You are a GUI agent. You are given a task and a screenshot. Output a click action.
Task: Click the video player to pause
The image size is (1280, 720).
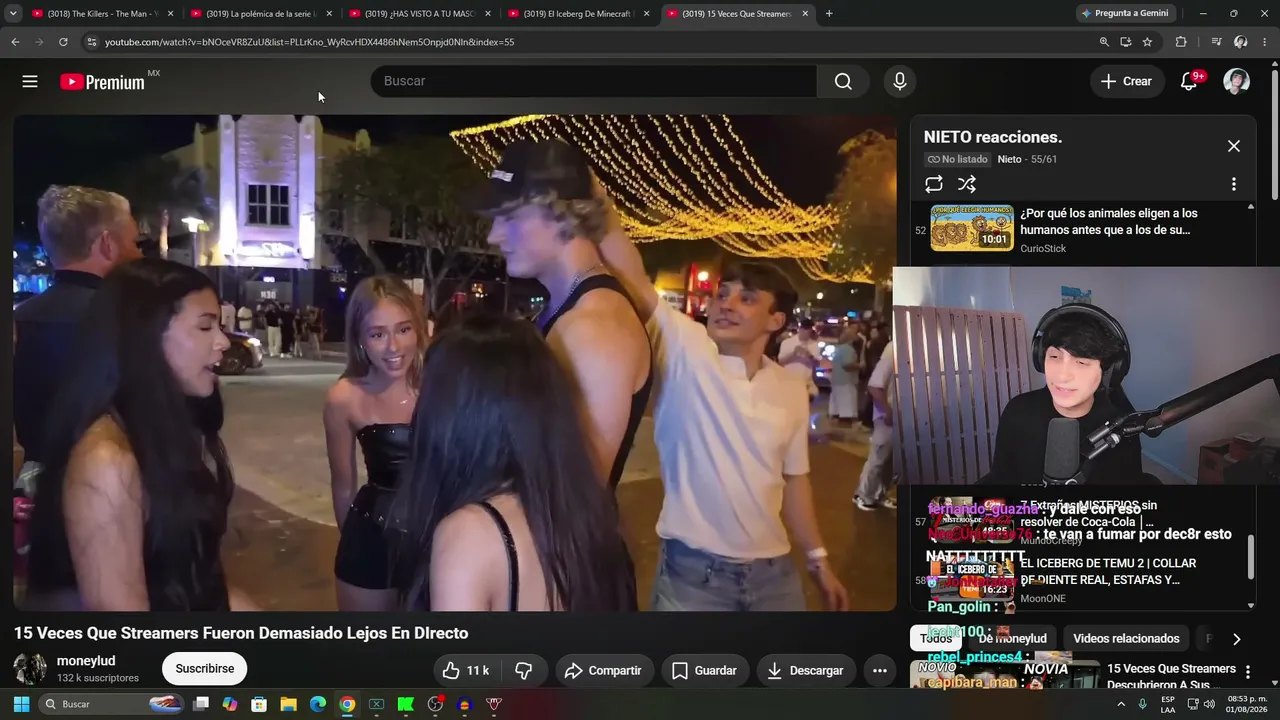[455, 362]
